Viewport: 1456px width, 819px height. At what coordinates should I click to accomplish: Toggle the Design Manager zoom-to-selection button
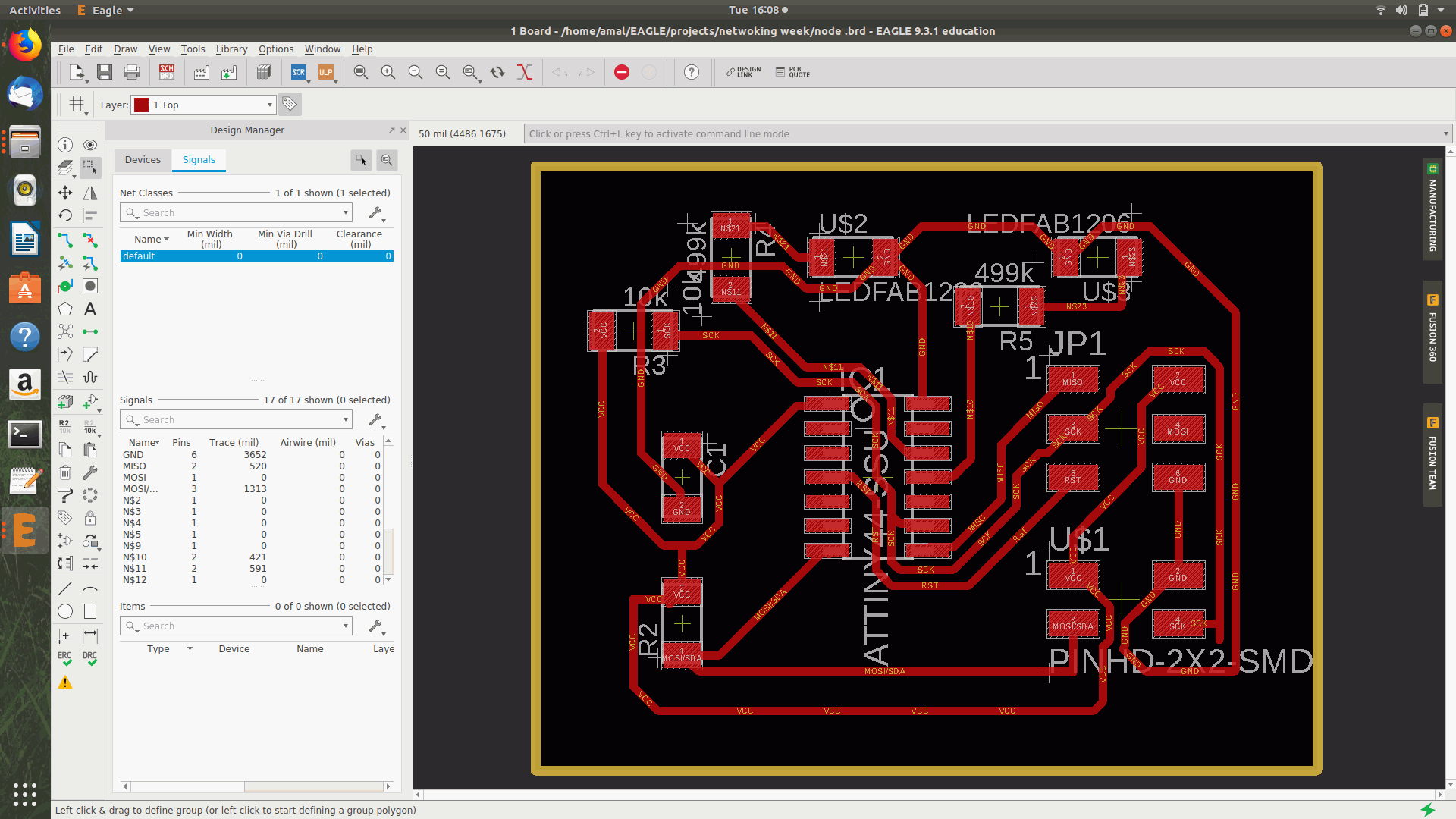[x=387, y=160]
